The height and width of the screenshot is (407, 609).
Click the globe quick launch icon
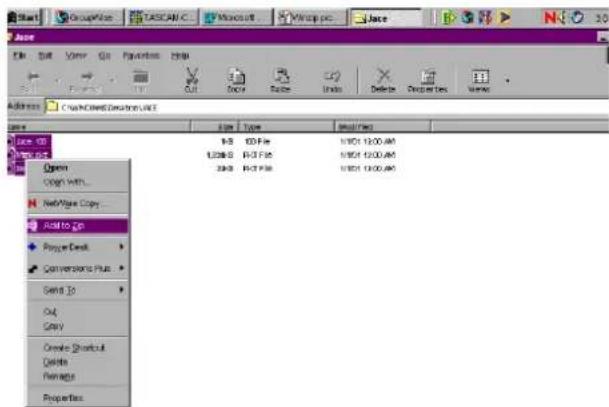pos(468,17)
